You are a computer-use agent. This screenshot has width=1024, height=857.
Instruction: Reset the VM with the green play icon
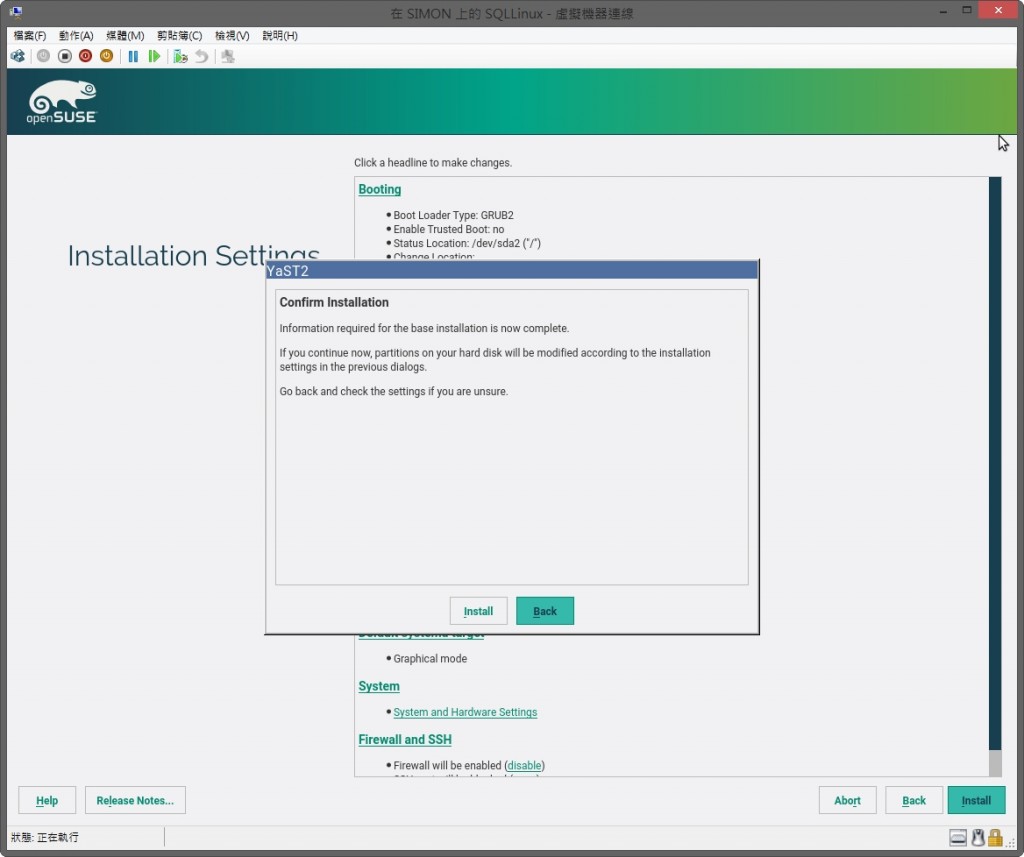[x=154, y=56]
